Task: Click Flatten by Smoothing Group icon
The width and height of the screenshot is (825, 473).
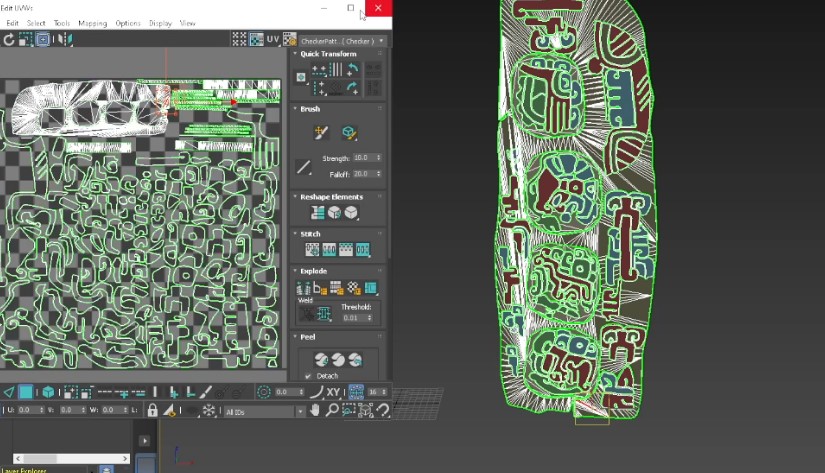Action: [337, 288]
